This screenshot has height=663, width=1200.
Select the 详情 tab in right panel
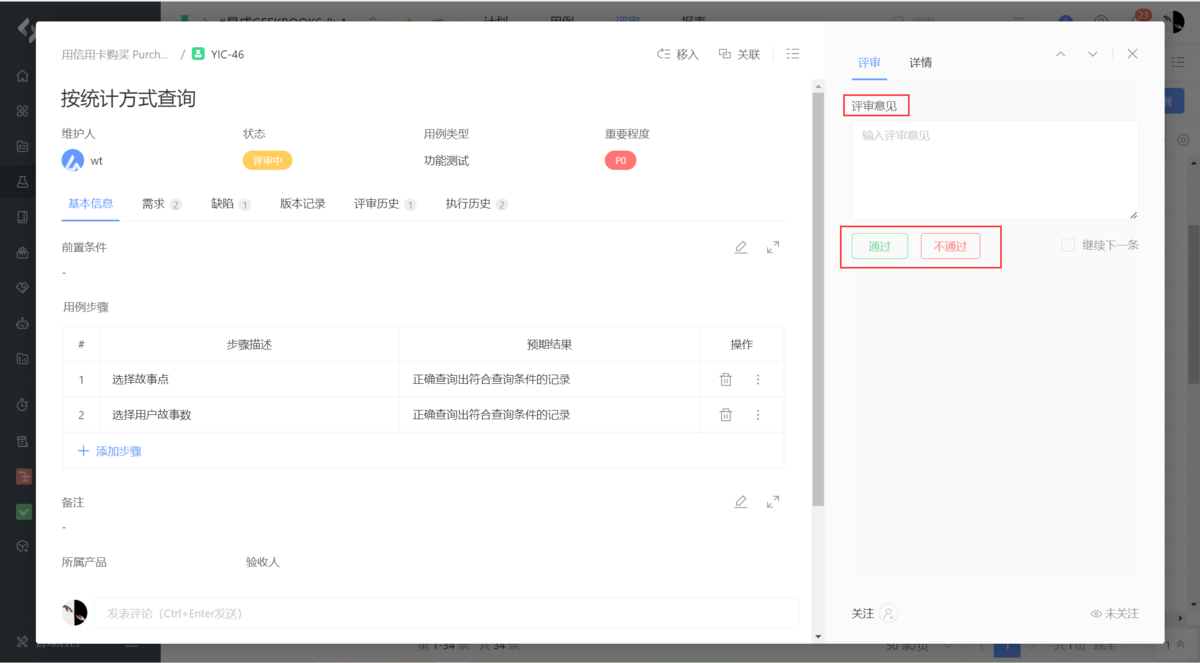920,62
